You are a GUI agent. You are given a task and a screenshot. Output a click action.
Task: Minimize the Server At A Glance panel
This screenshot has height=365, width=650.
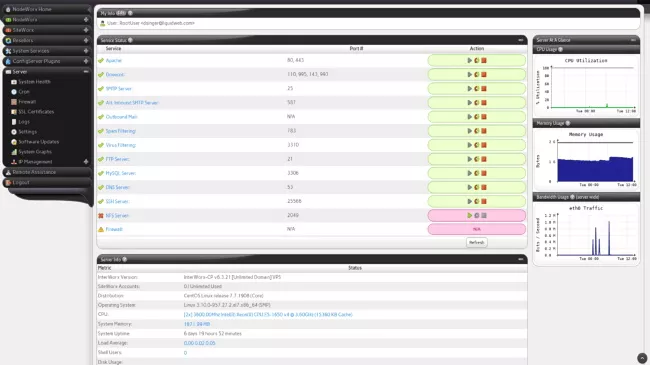[x=633, y=40]
